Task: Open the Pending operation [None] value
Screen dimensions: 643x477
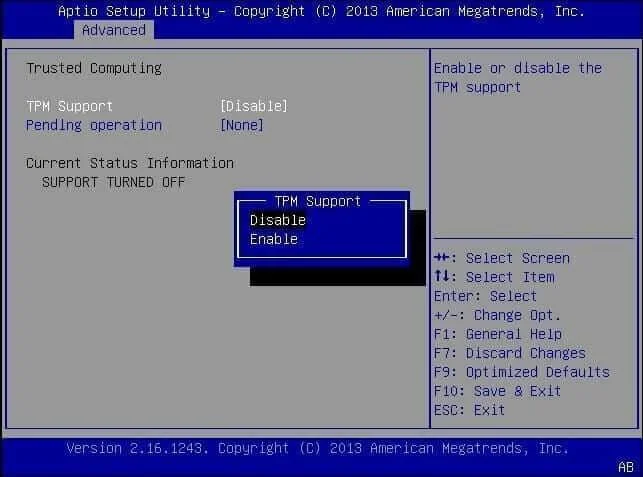Action: coord(242,125)
